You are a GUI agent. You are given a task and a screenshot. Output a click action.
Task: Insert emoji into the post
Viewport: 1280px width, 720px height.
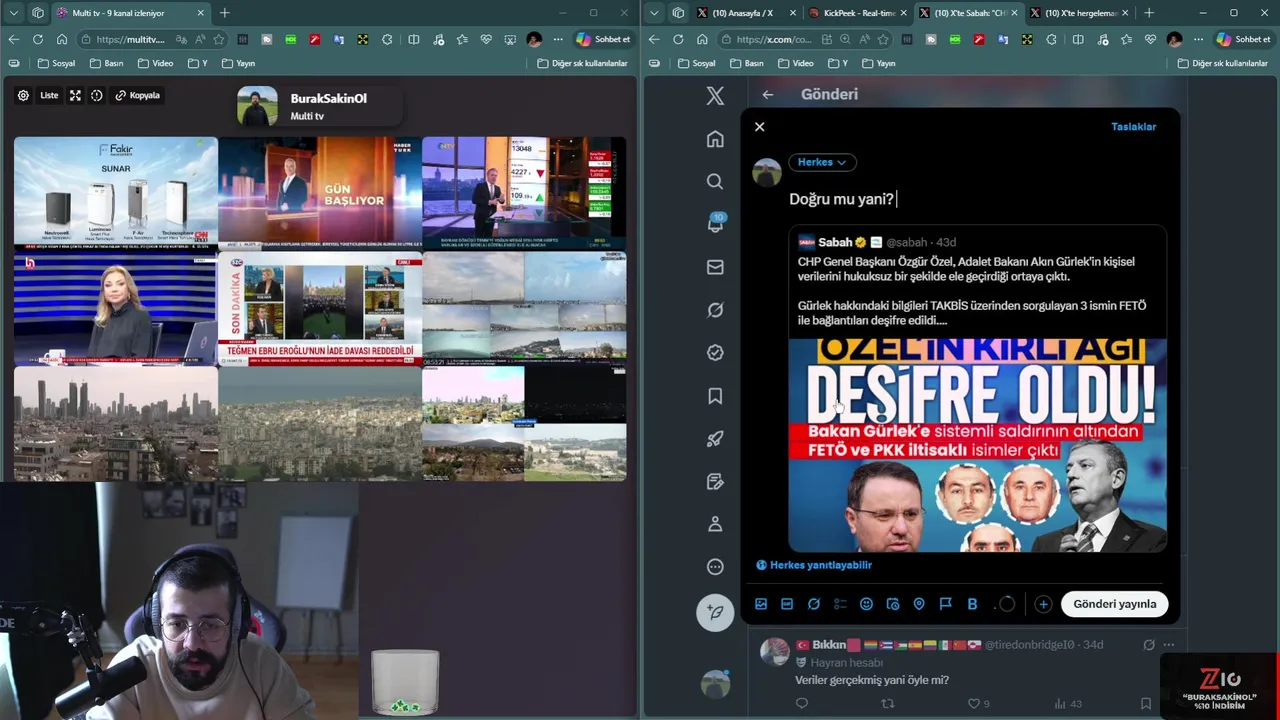(x=866, y=604)
